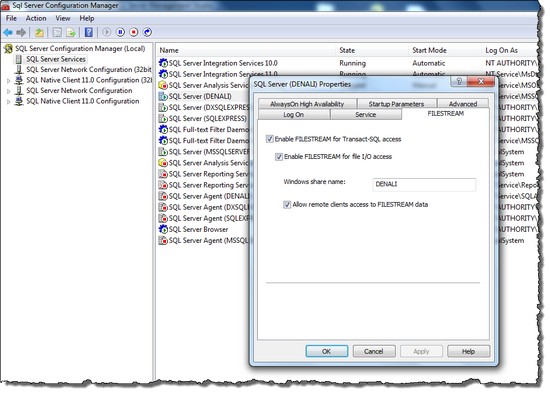
Task: Select SQL Server Services in the tree
Action: coord(56,59)
